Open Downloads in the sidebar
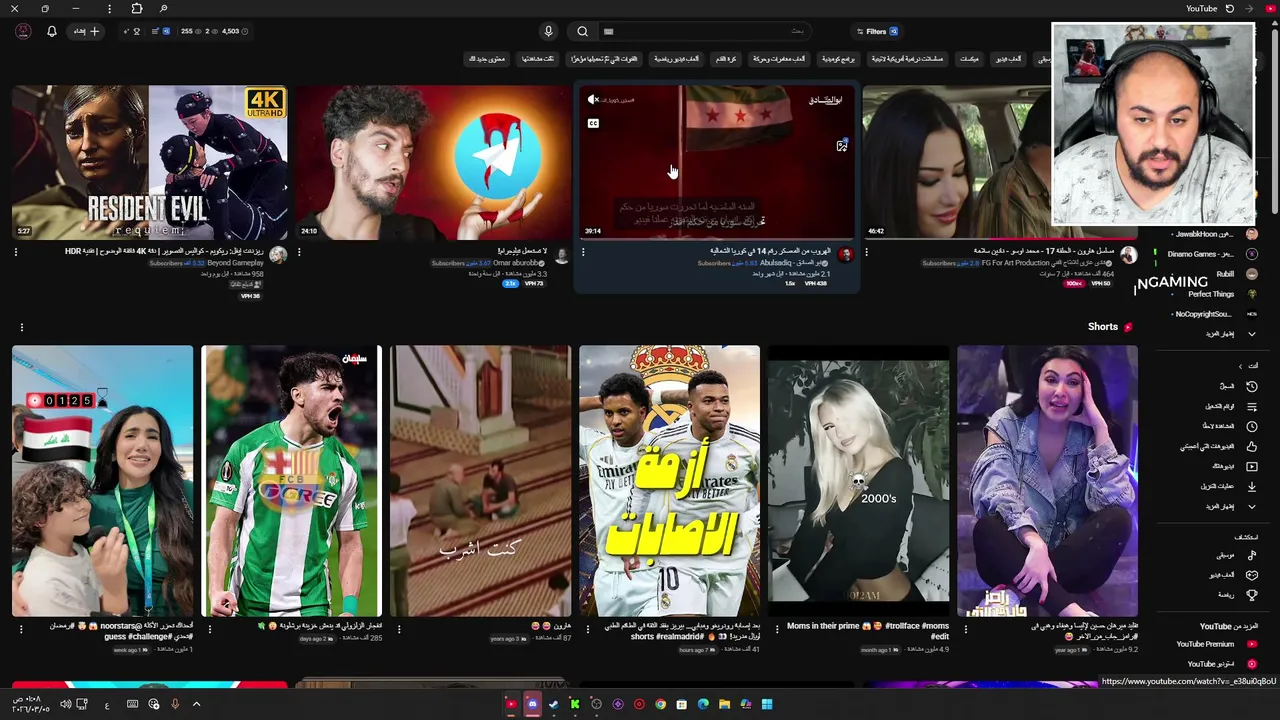Image resolution: width=1280 pixels, height=720 pixels. pyautogui.click(x=1229, y=486)
